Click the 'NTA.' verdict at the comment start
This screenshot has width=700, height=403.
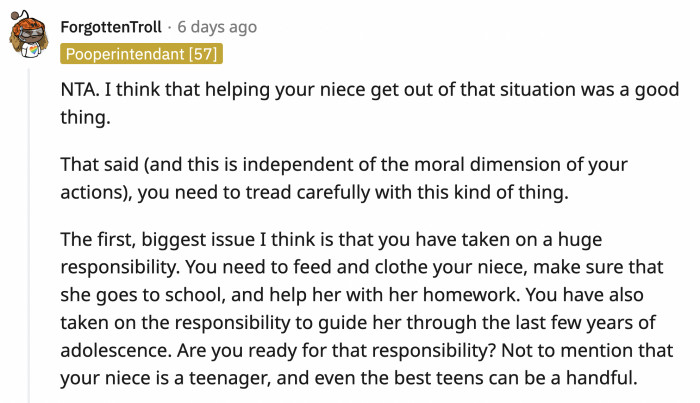80,89
